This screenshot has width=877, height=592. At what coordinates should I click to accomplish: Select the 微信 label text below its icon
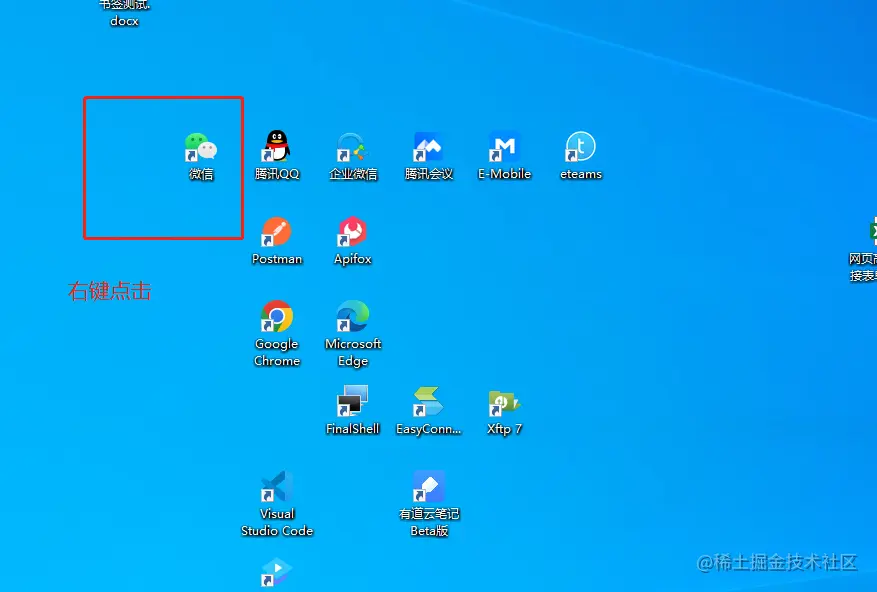[203, 173]
